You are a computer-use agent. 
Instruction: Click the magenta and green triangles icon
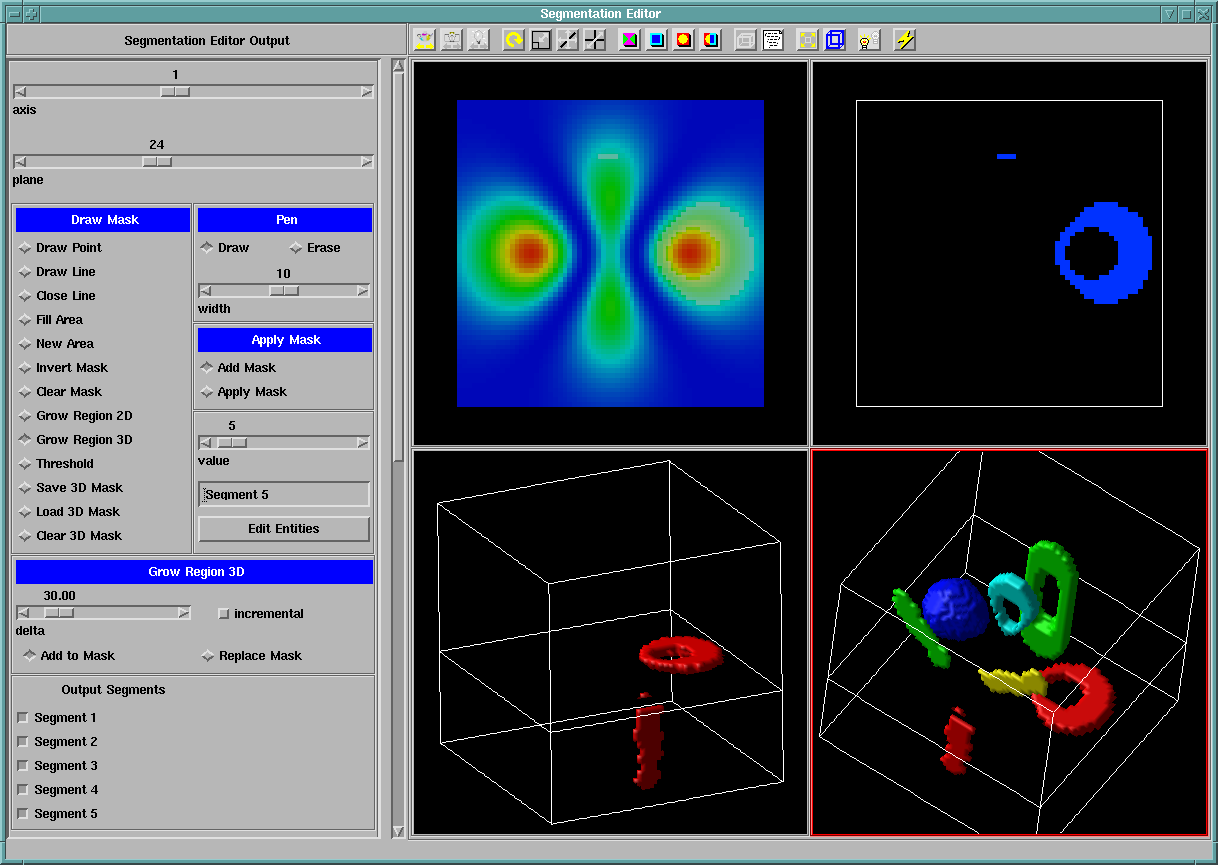pyautogui.click(x=629, y=40)
